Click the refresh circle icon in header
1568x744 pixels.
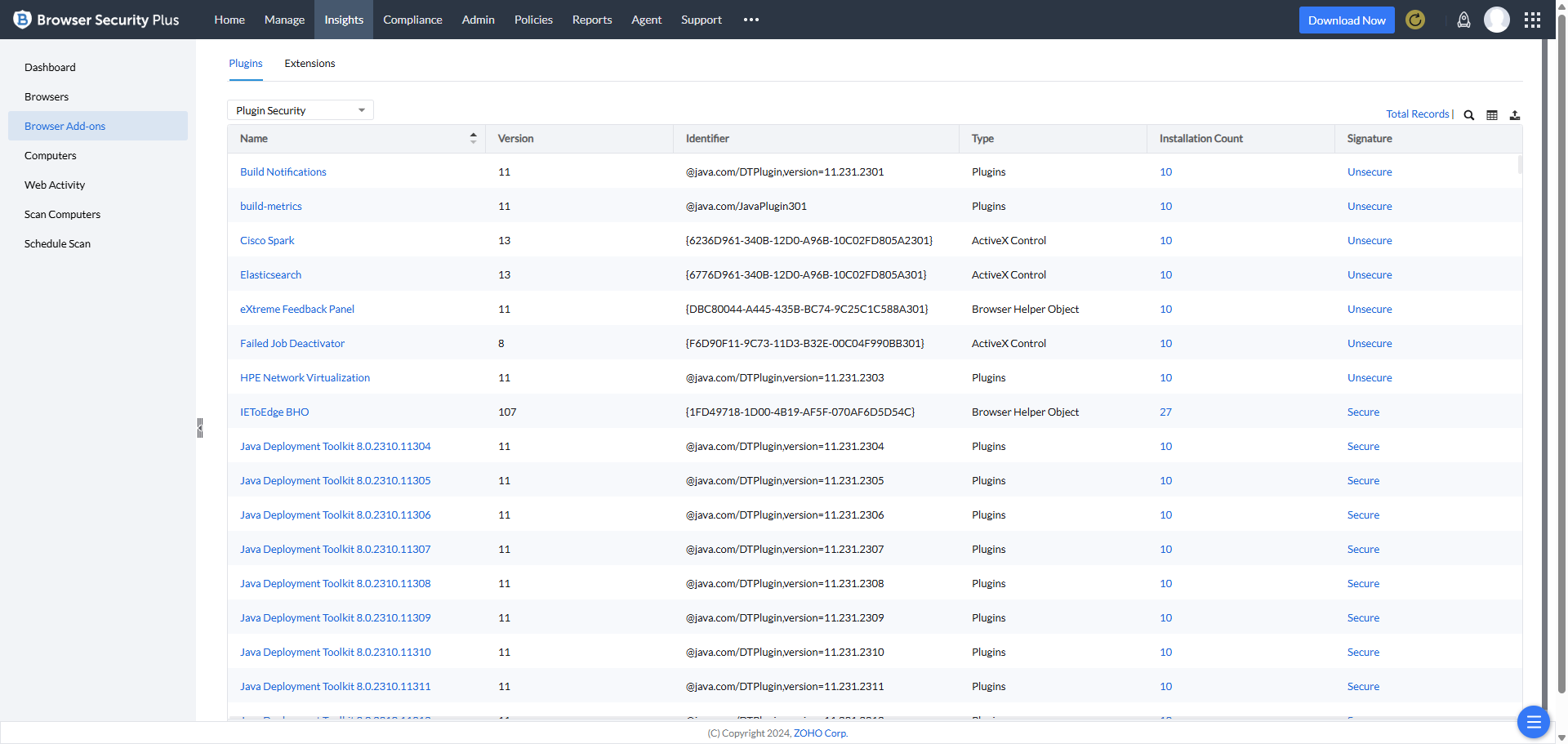tap(1415, 20)
